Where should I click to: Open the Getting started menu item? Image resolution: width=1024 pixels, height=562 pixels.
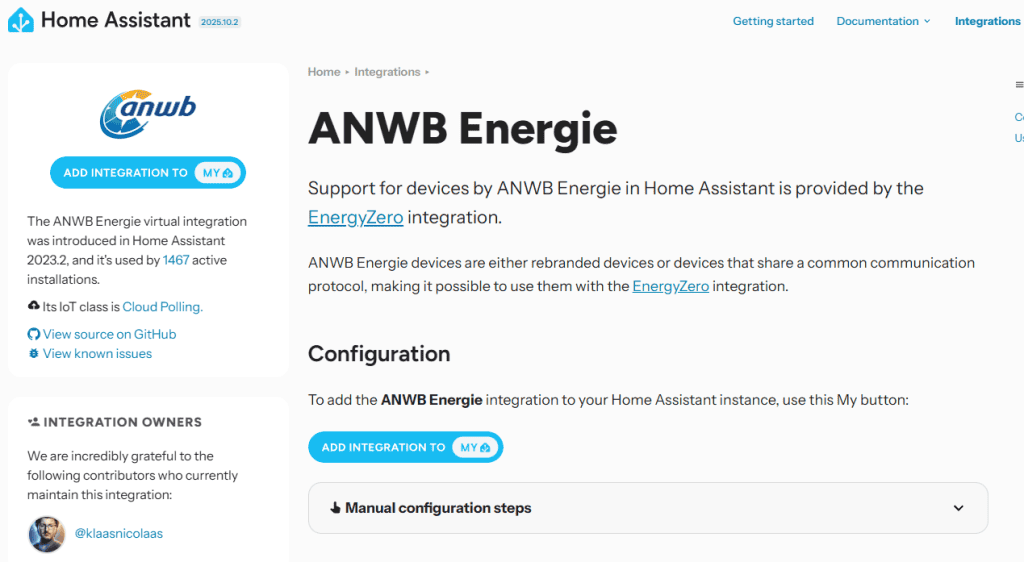(x=773, y=21)
